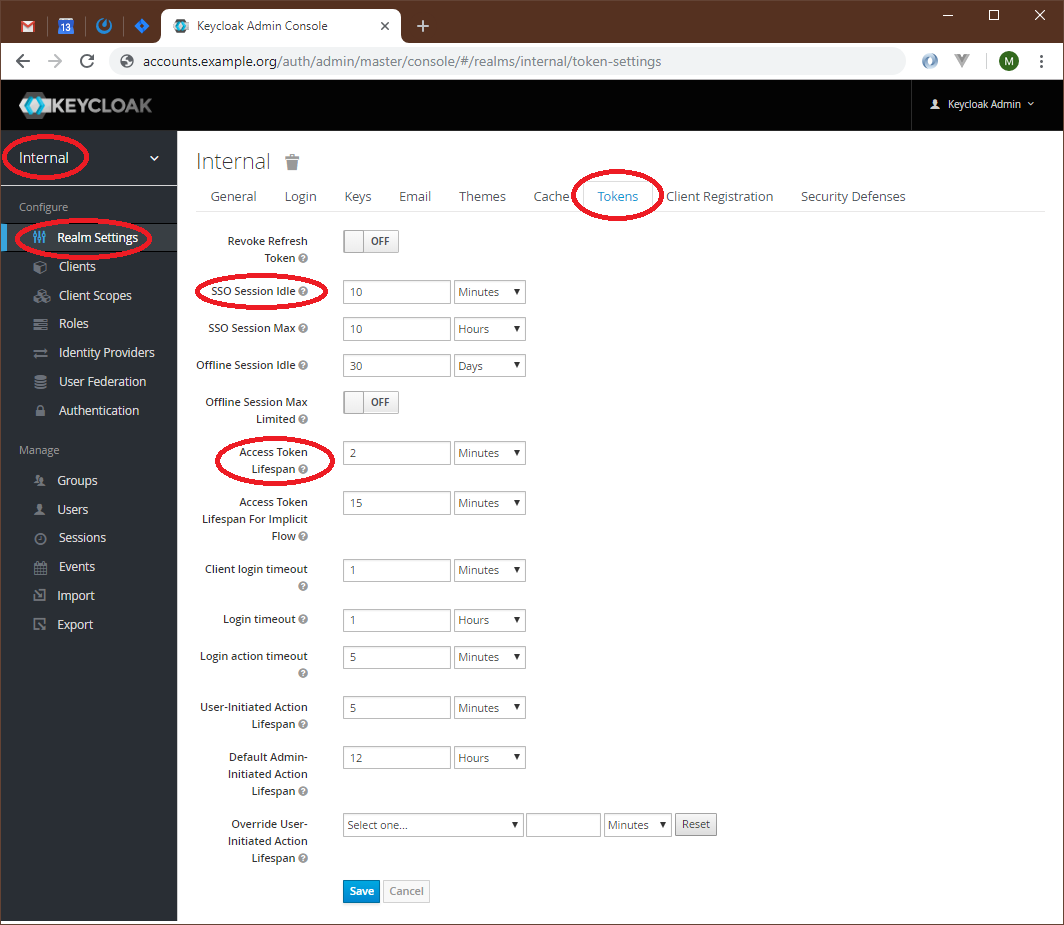Click the Access Token Lifespan value field
Screen dimensions: 1064x925
tap(396, 453)
